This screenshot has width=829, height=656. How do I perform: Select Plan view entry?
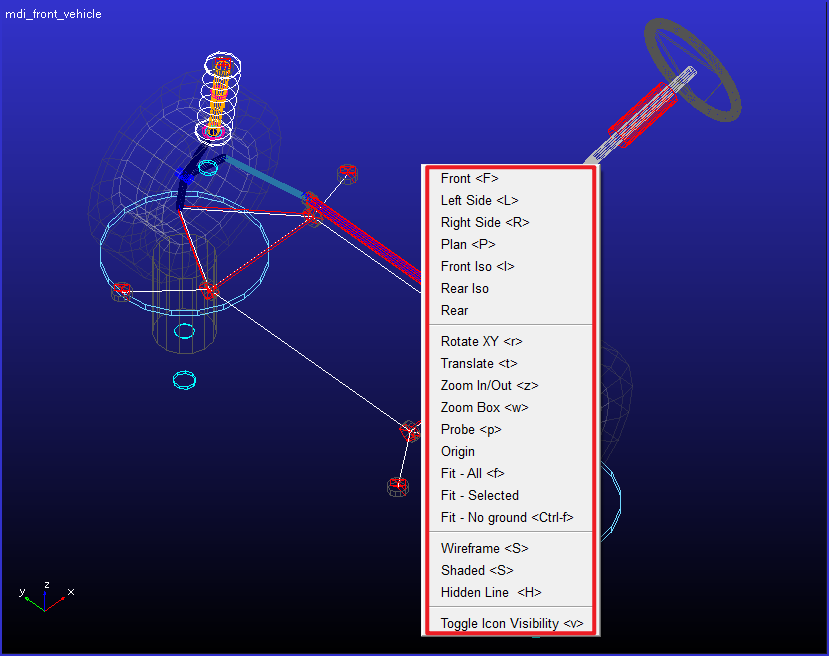tap(511, 245)
